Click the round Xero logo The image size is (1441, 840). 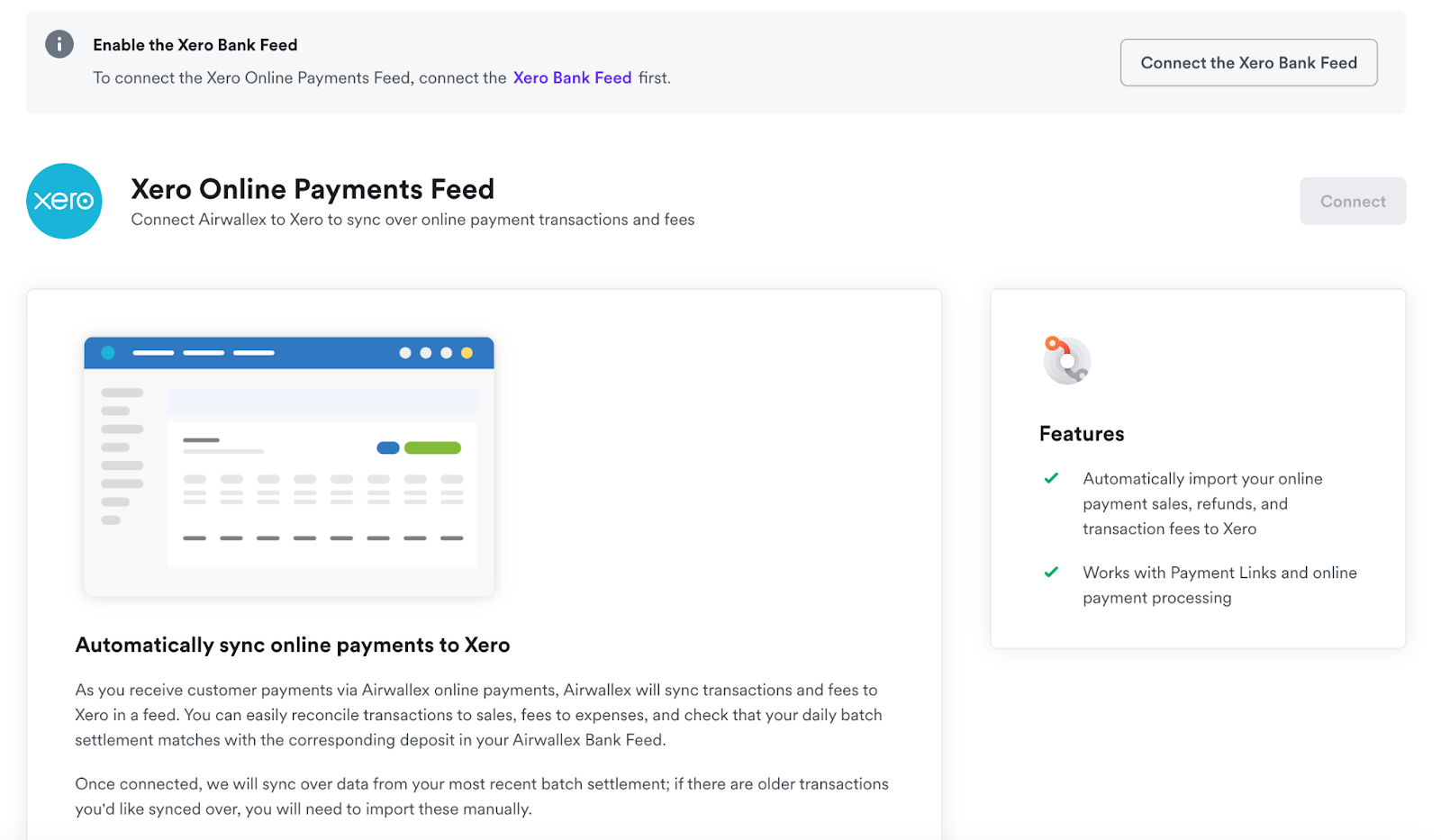tap(64, 201)
